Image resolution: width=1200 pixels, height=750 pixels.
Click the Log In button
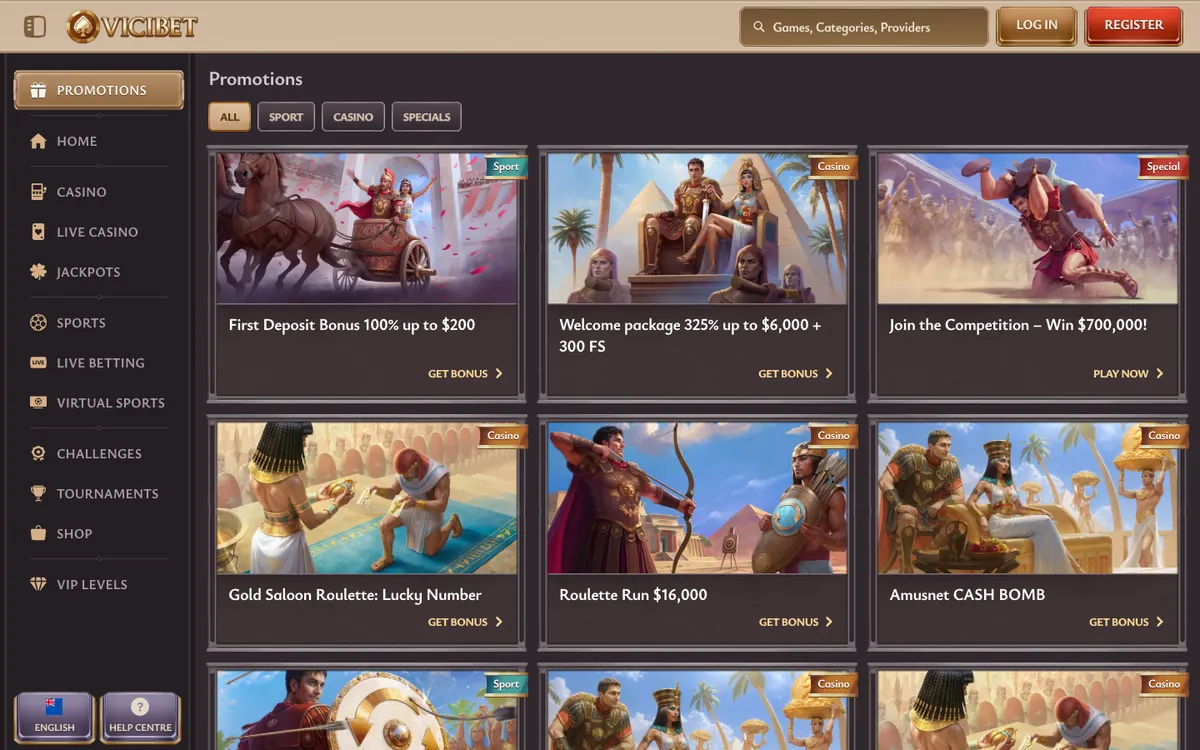(x=1036, y=26)
